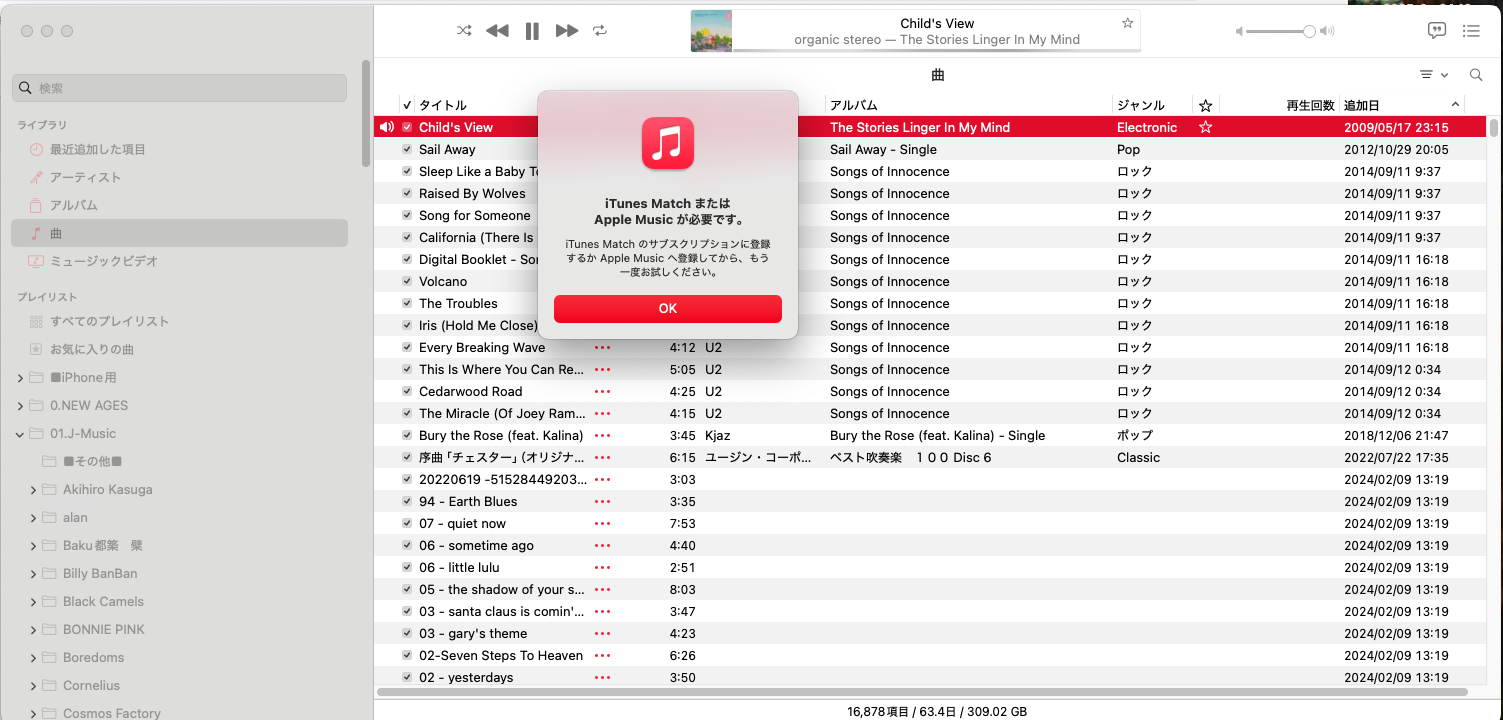
Task: Open more options for 94 - Earth Blues
Action: [x=602, y=501]
